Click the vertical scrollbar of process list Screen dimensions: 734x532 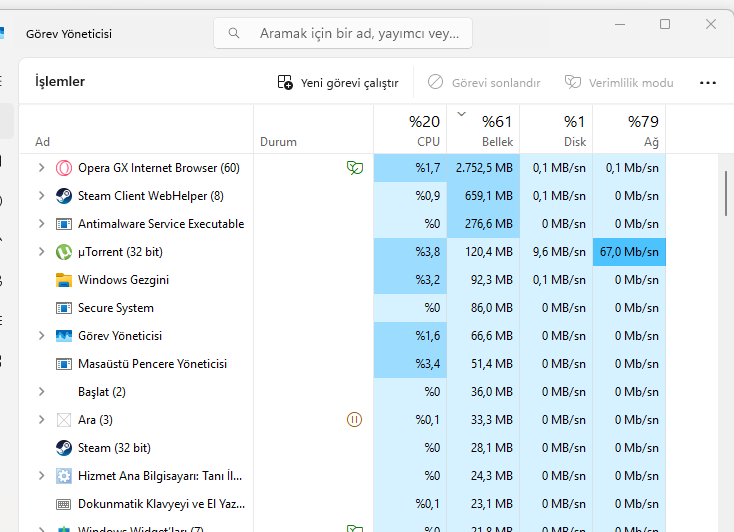725,192
